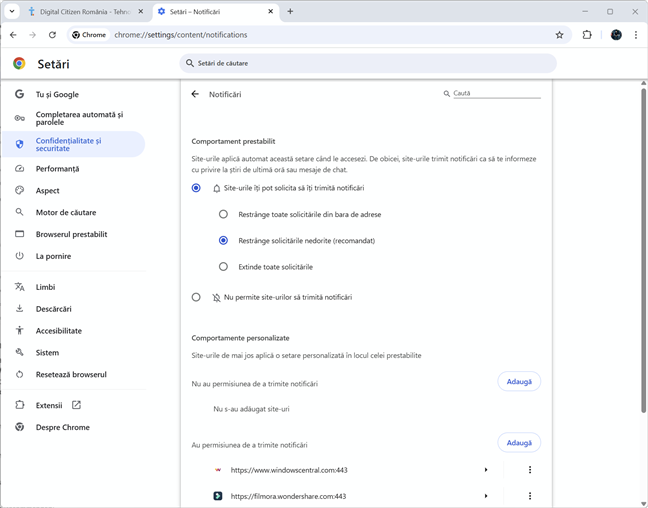Open more actions for windowscentral.com
648x508 pixels.
(x=530, y=470)
